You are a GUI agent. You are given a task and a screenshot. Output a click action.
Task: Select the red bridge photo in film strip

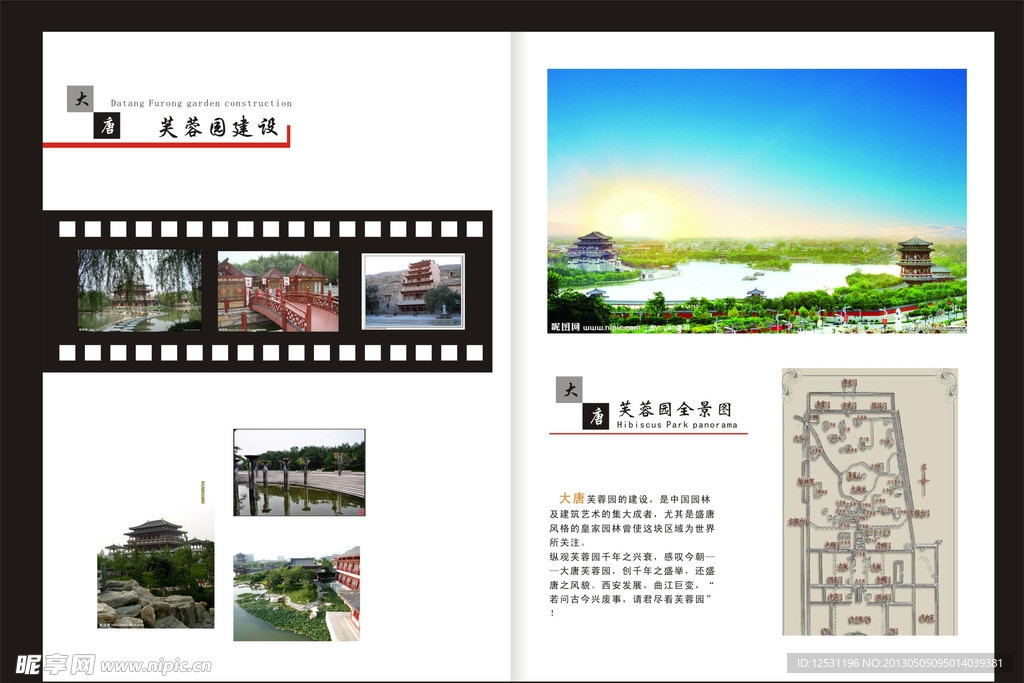point(278,290)
